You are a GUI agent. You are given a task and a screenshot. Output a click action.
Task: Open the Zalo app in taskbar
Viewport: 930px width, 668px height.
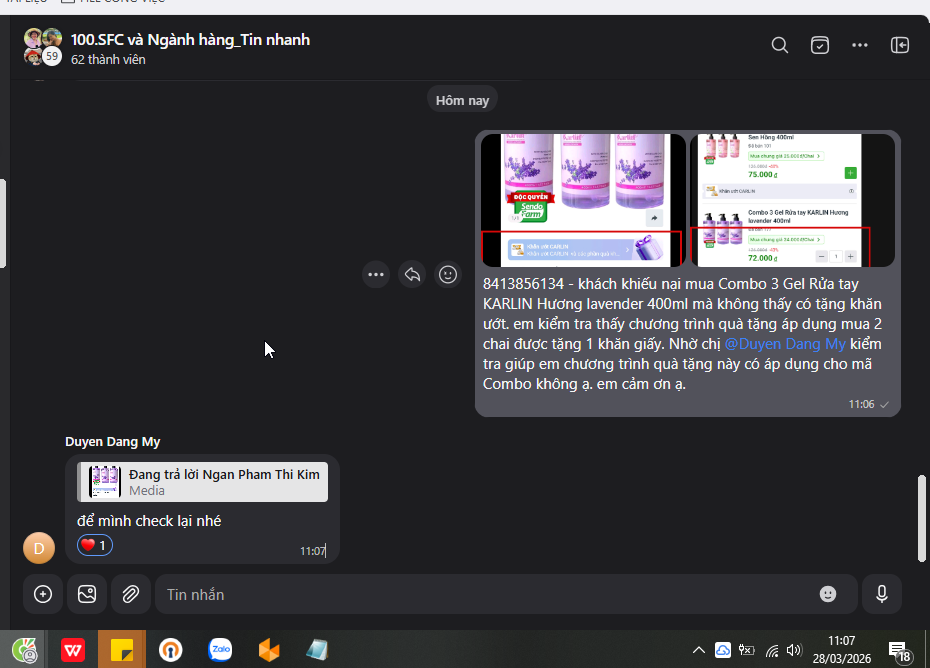point(220,650)
